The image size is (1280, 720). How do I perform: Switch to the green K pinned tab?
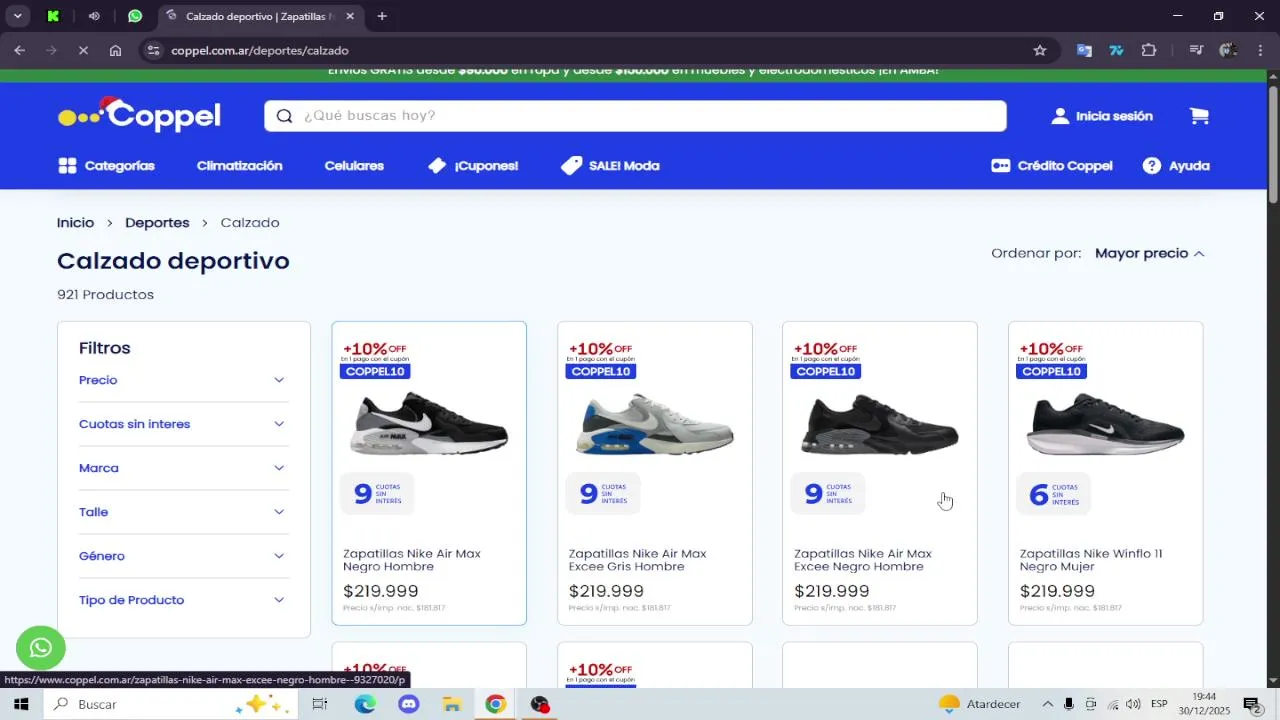tap(54, 16)
